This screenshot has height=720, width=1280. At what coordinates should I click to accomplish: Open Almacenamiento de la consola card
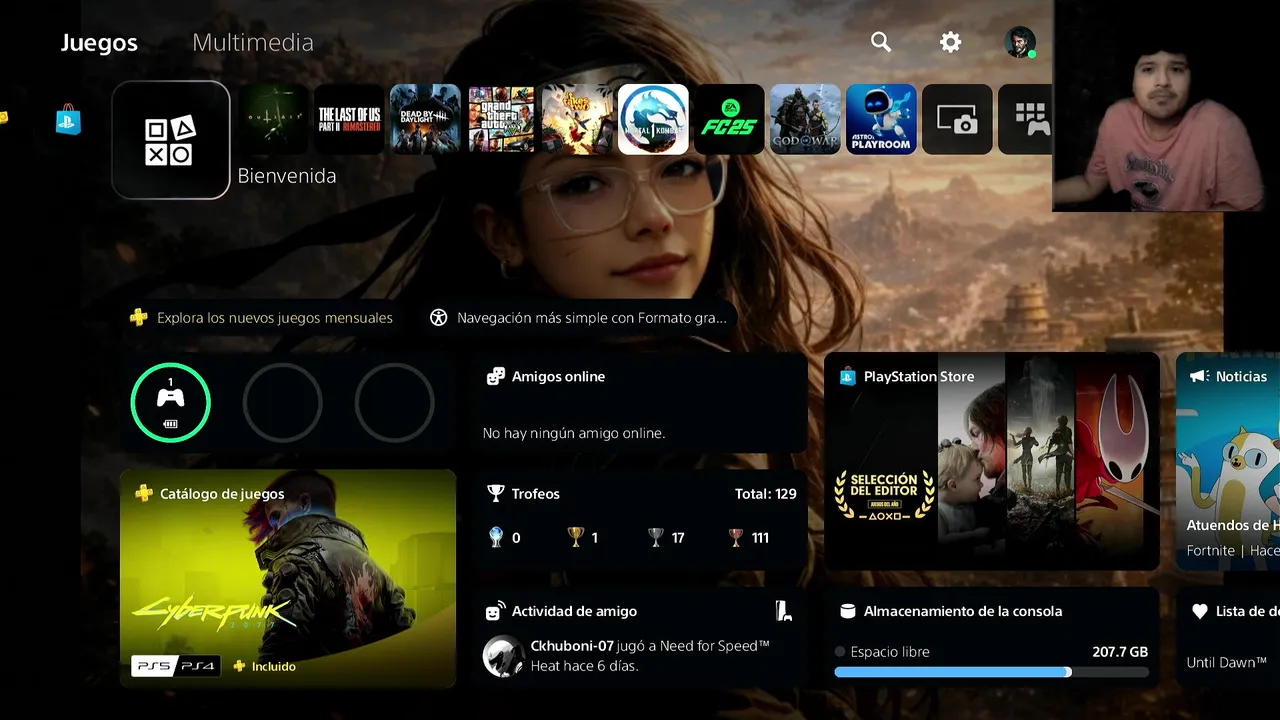992,638
